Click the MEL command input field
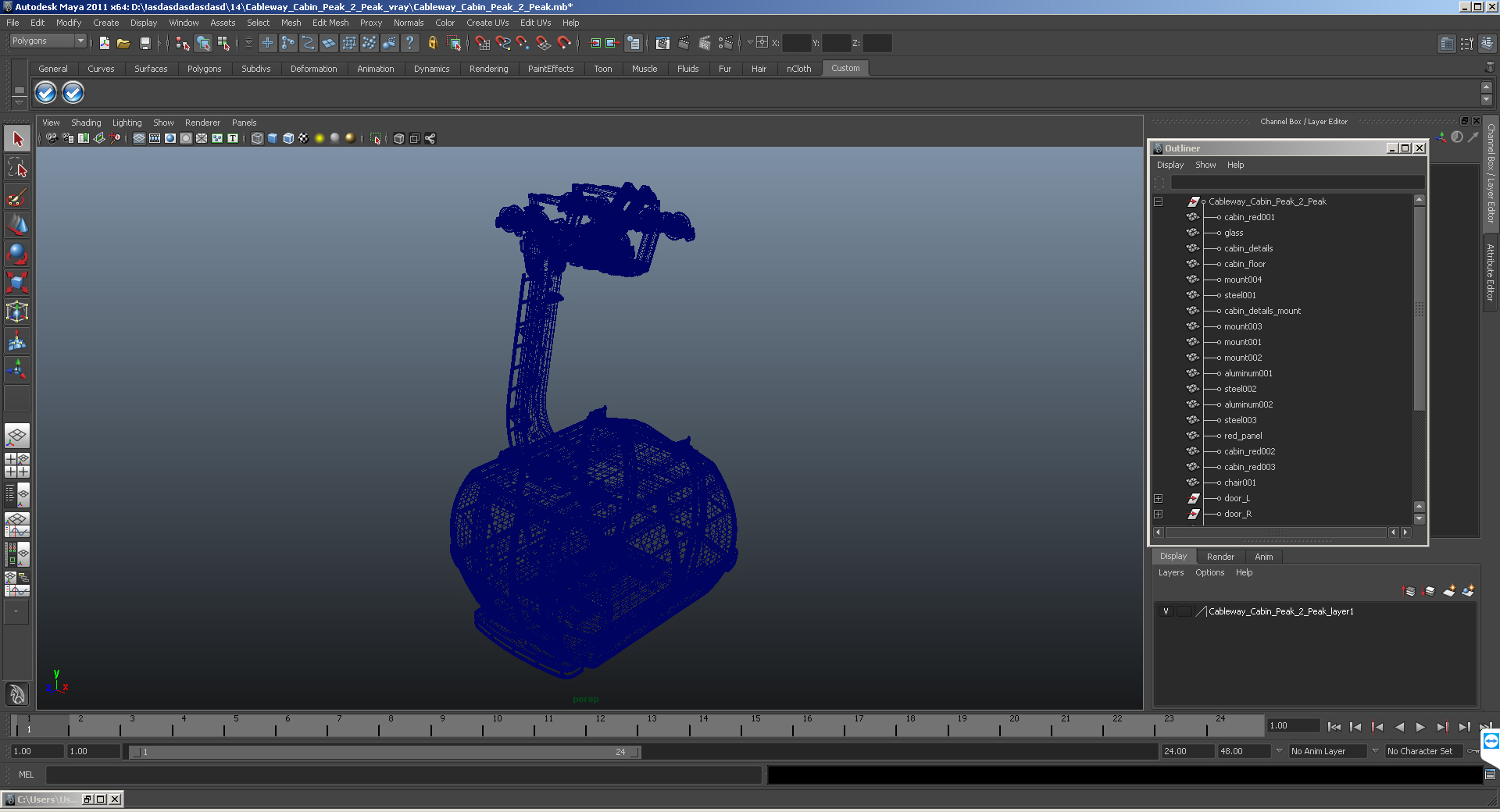1500x812 pixels. [x=403, y=775]
